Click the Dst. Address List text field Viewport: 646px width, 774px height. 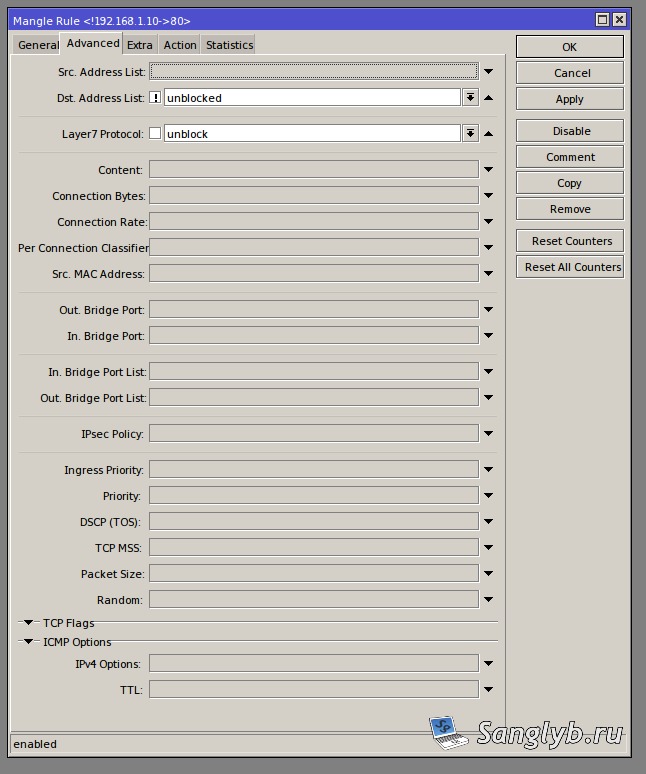[x=312, y=97]
